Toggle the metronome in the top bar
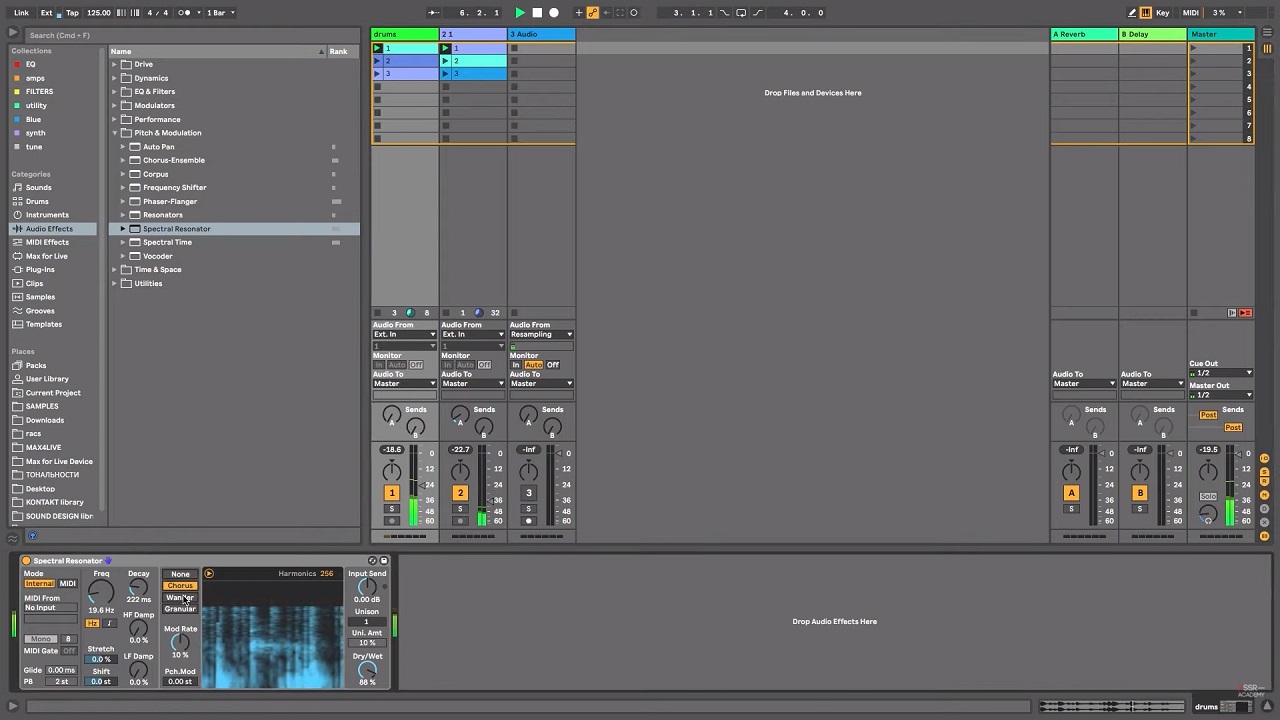This screenshot has height=720, width=1280. tap(184, 13)
